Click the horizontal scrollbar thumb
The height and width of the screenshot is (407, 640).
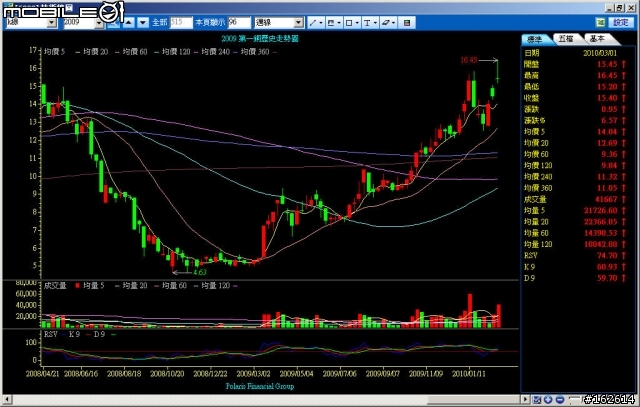click(473, 399)
